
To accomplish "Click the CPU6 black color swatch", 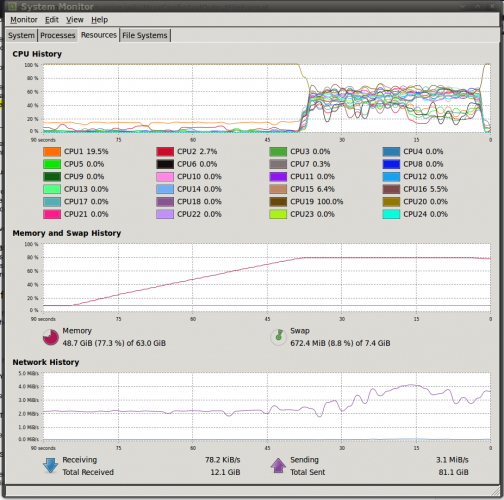I will pyautogui.click(x=165, y=164).
